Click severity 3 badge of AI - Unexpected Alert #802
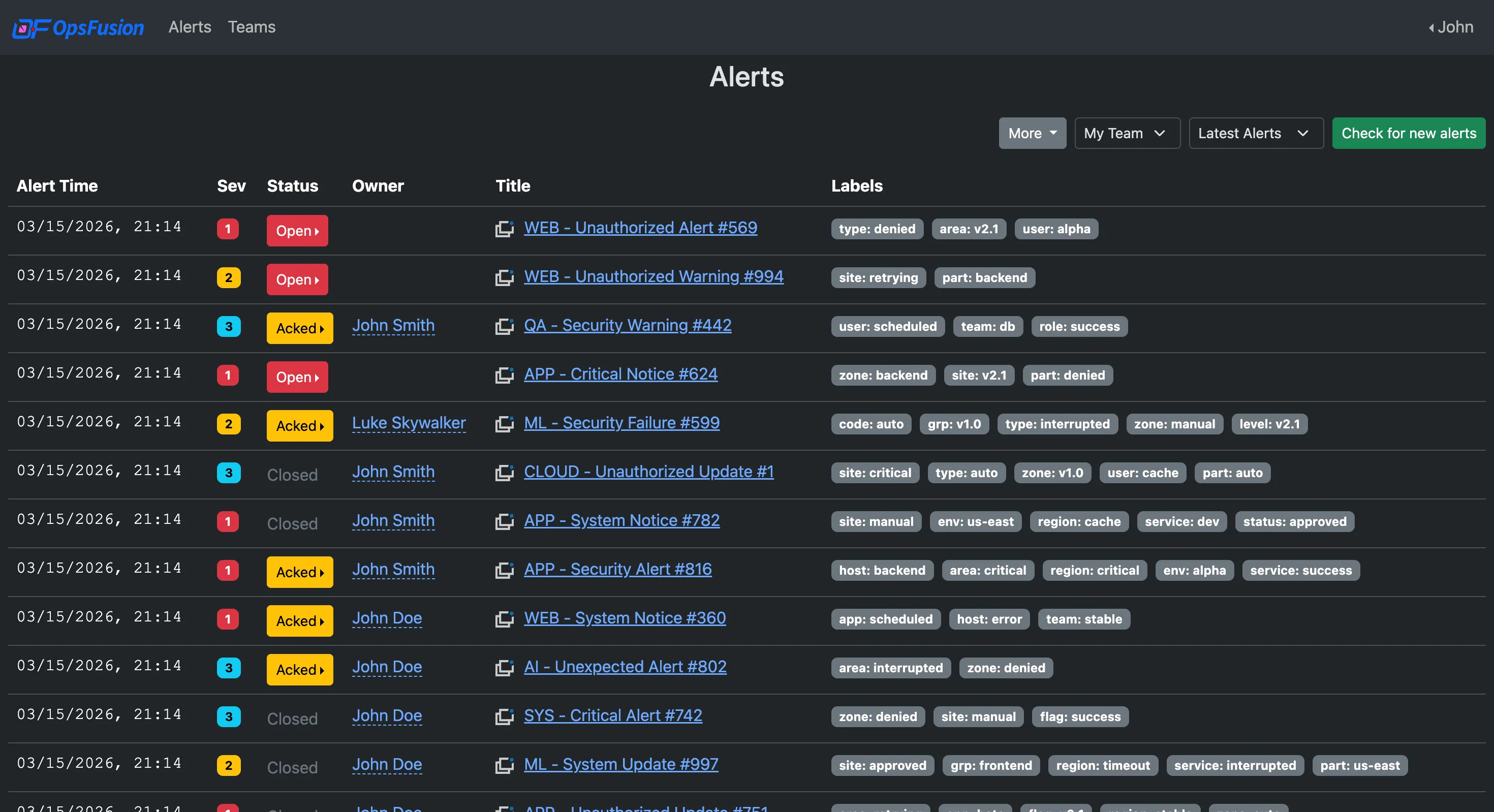1494x812 pixels. [x=229, y=667]
